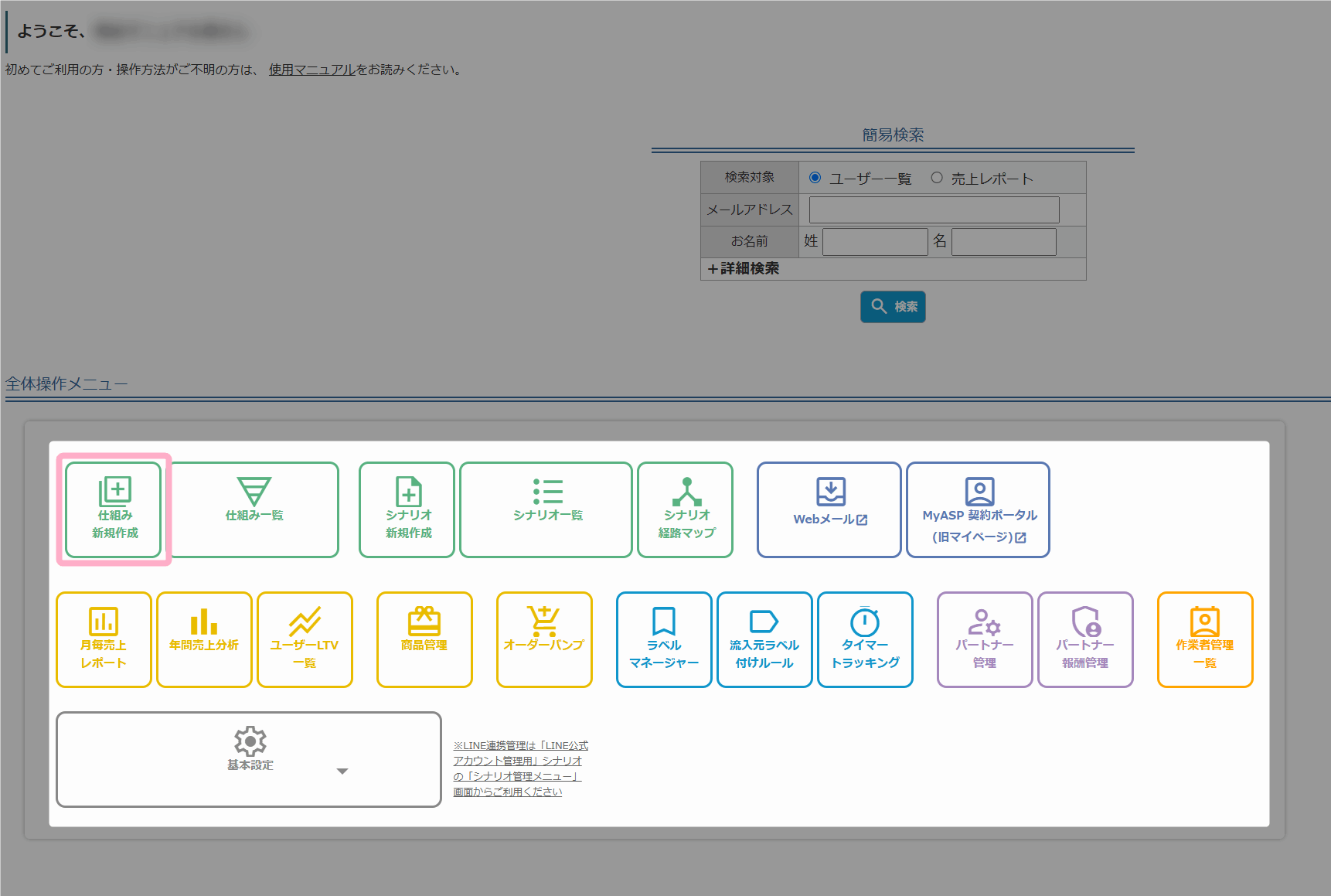Focus the メールアドレス input field
1331x896 pixels.
934,210
